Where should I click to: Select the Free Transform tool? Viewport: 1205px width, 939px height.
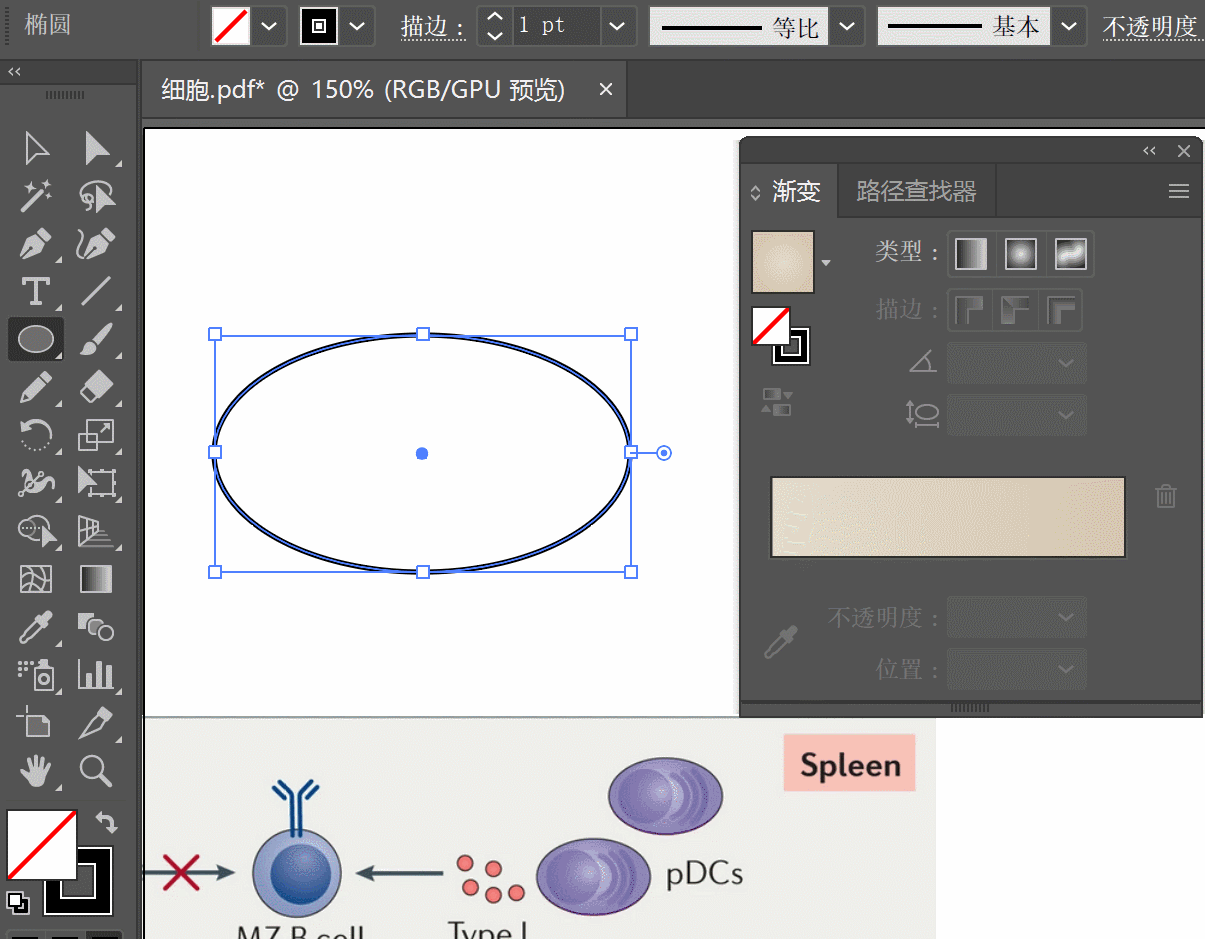(x=97, y=483)
